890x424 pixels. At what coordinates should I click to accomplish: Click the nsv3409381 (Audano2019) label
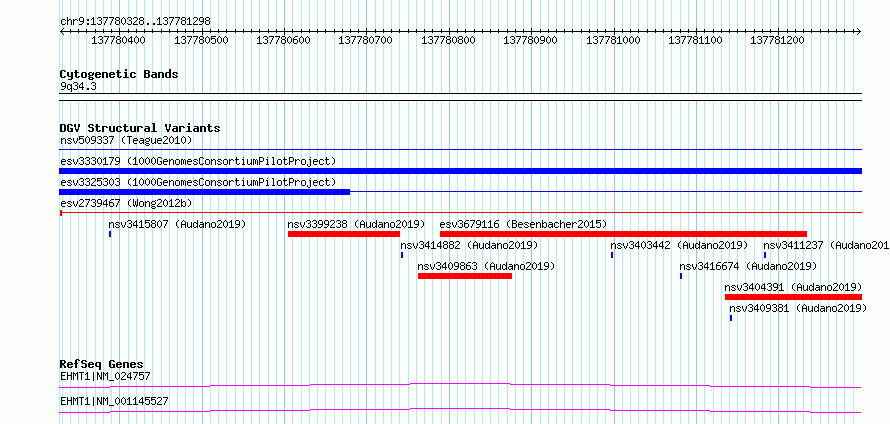point(798,308)
